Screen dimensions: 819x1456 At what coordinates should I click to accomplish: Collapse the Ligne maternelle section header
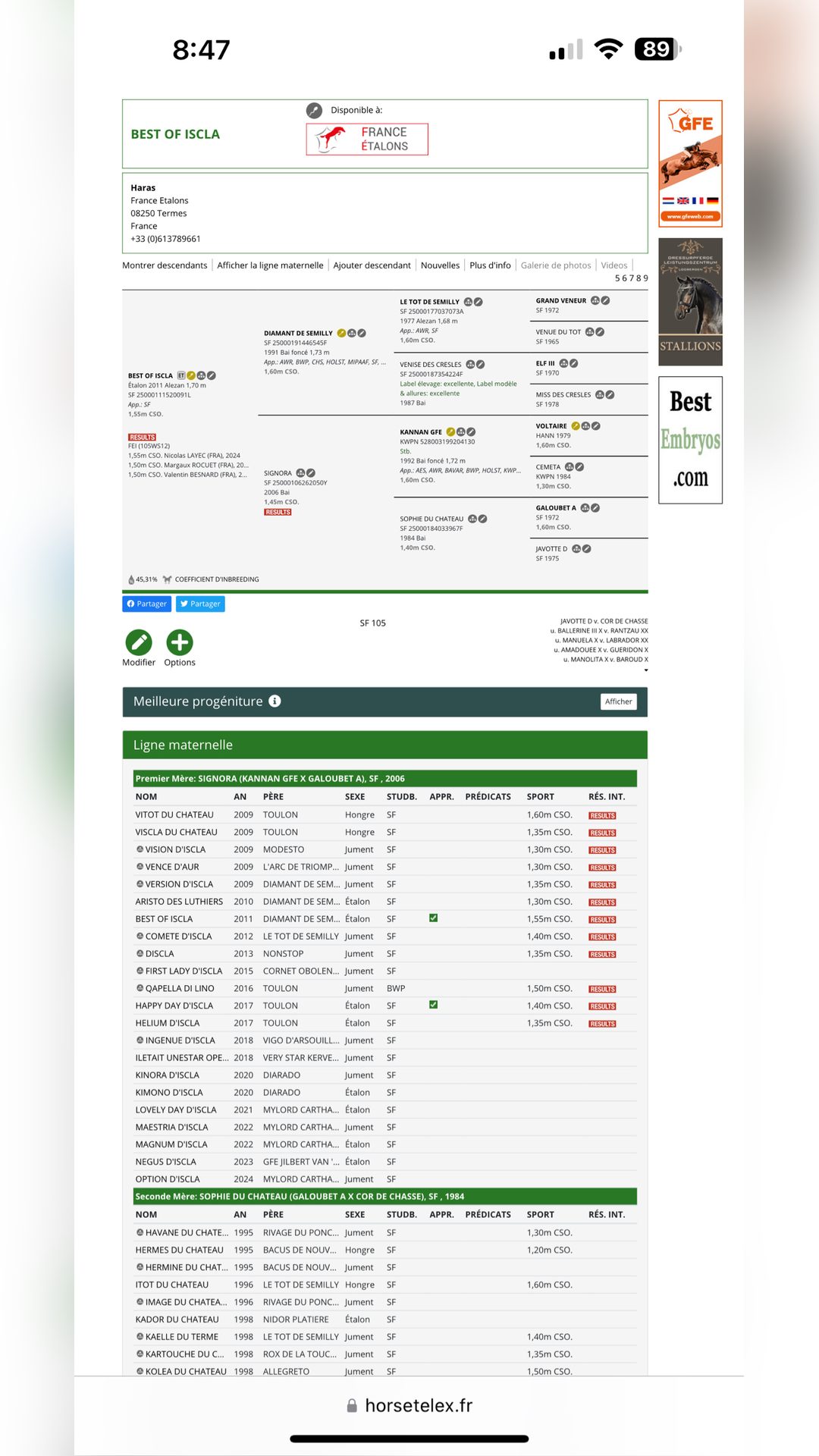pos(385,745)
